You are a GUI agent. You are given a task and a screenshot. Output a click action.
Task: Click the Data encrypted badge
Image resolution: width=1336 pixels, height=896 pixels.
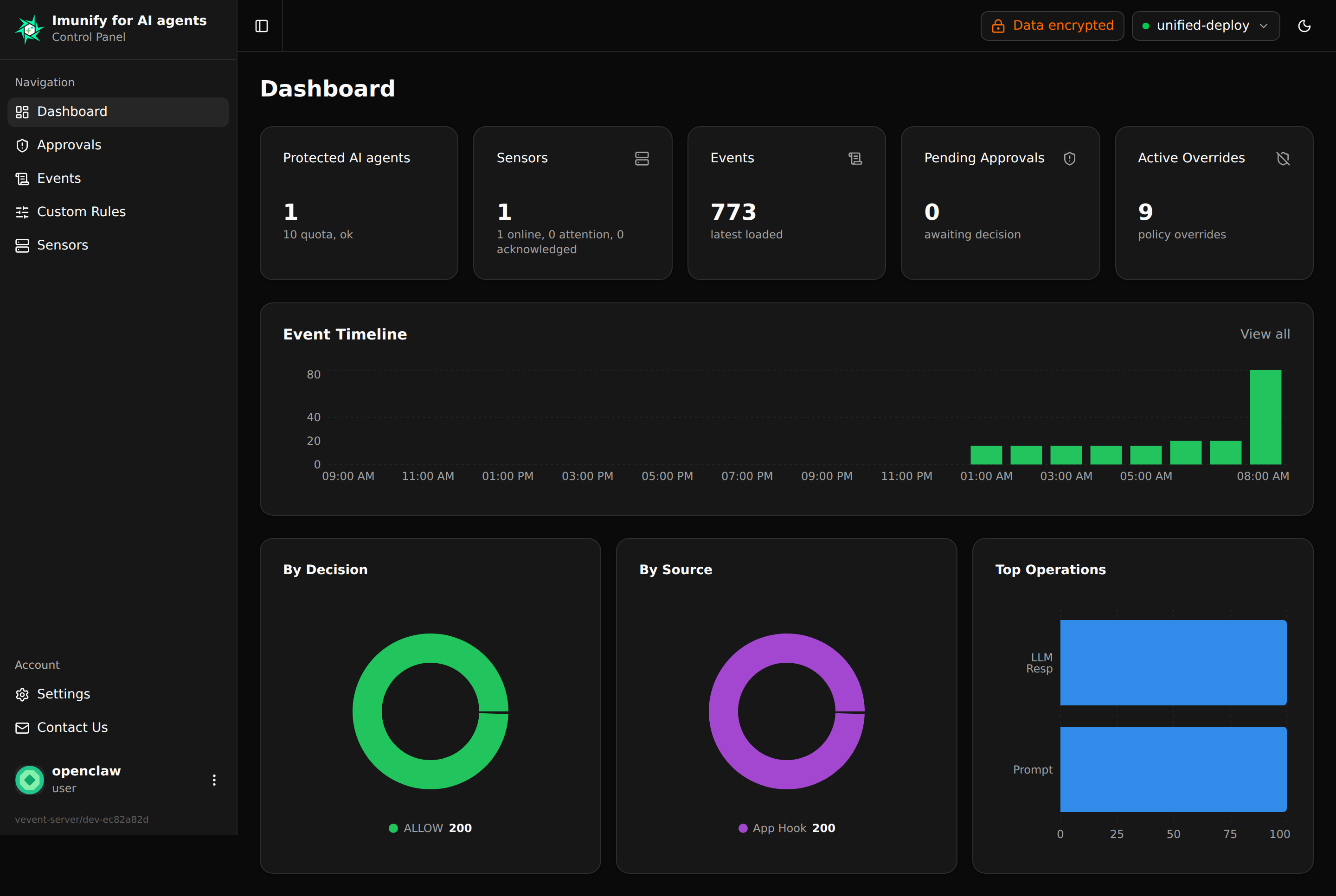pos(1052,26)
